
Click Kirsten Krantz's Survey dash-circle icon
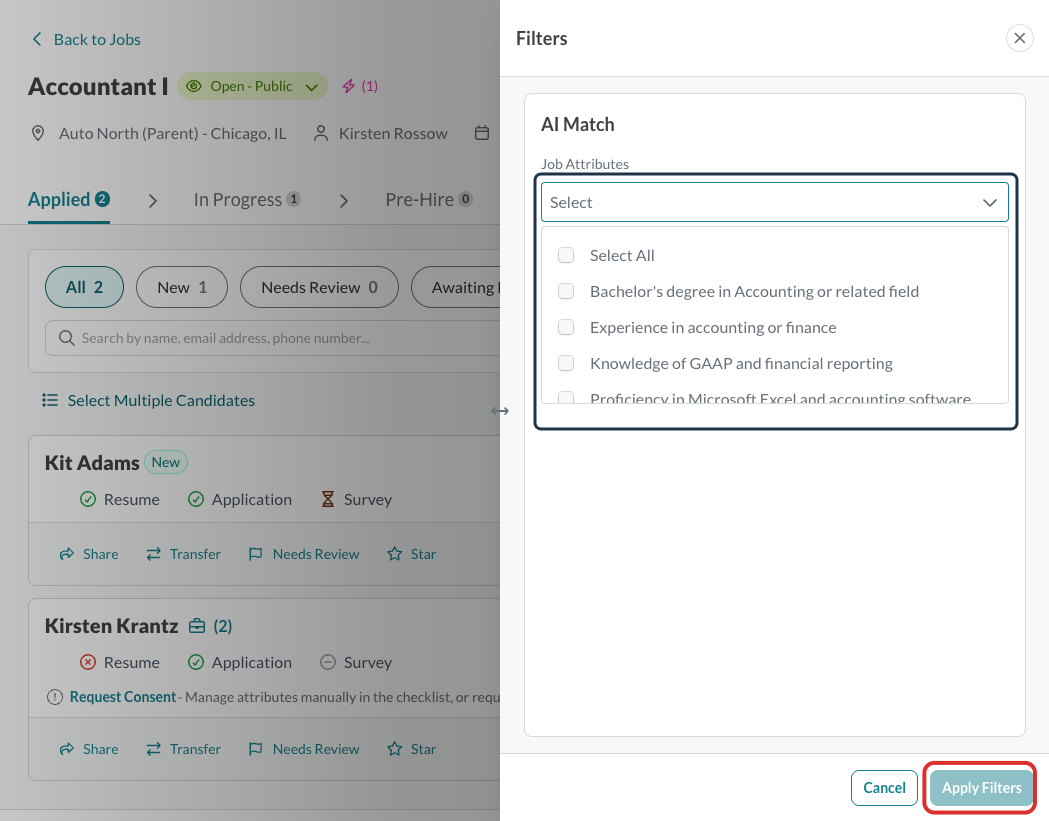328,662
